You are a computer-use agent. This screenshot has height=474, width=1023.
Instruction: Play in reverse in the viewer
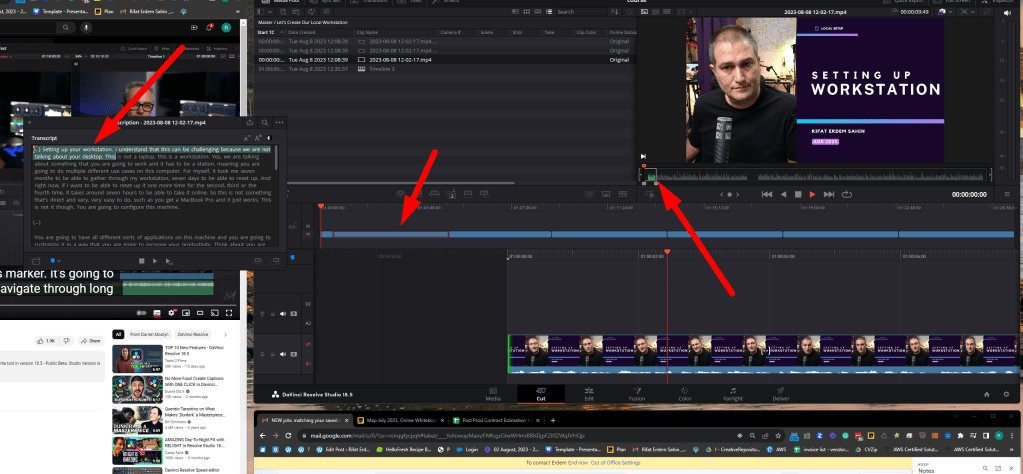pyautogui.click(x=783, y=194)
